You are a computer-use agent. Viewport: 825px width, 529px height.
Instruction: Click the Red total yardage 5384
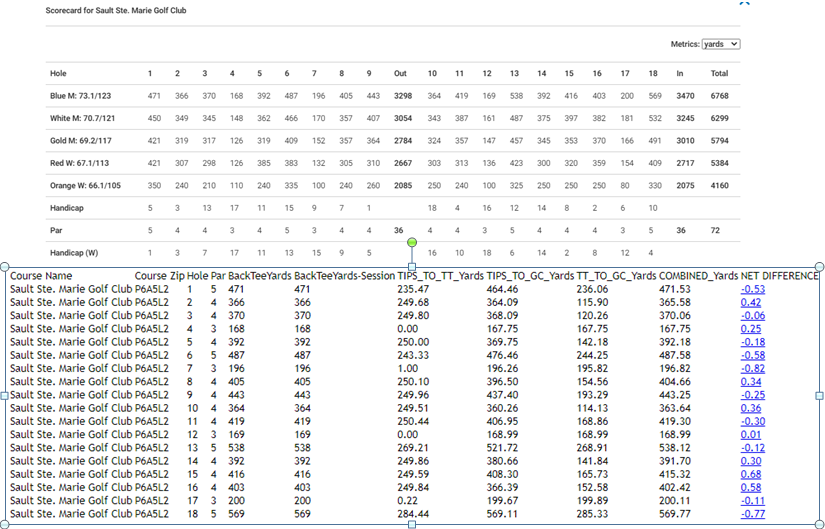pyautogui.click(x=719, y=163)
